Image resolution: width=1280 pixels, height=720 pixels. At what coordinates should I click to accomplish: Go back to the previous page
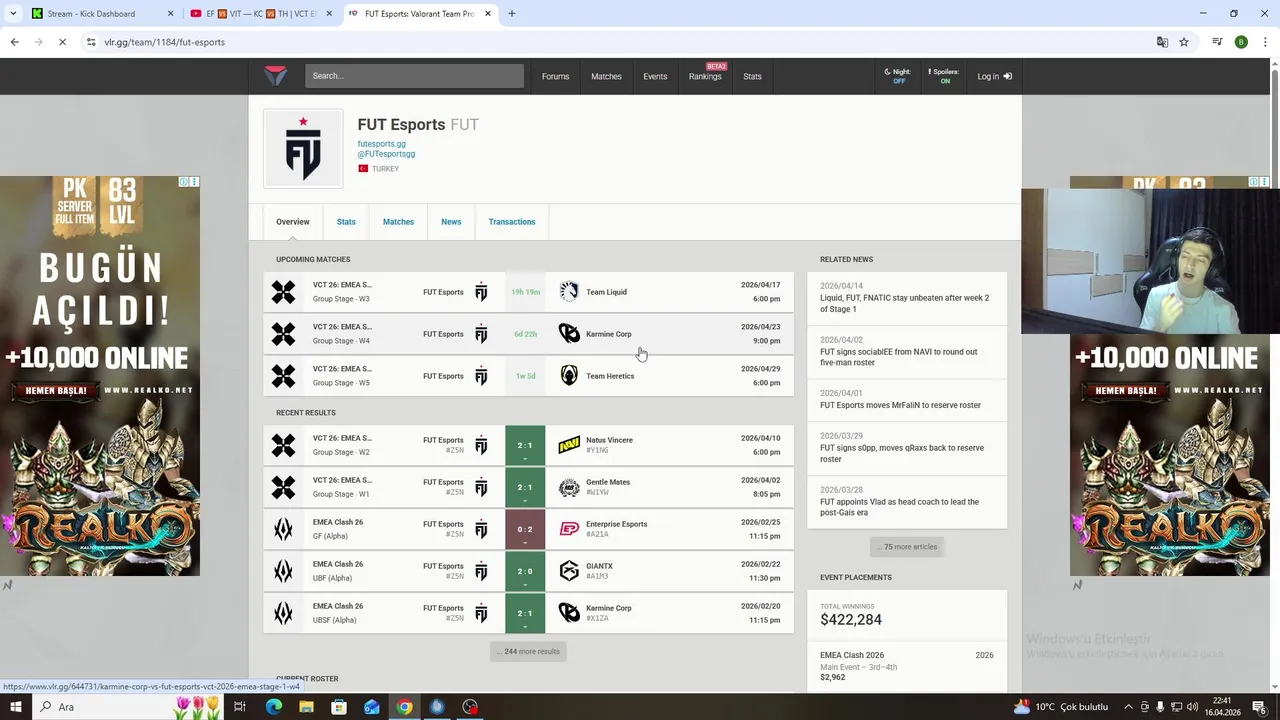tap(14, 42)
